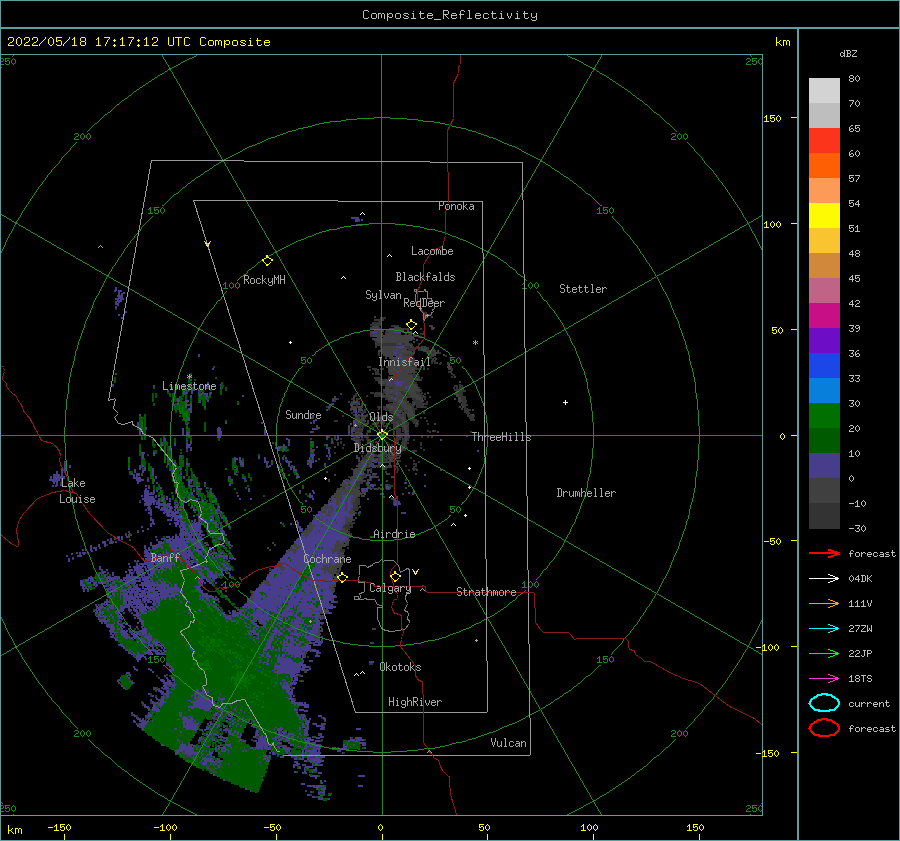Select the orange 60-57 dBZ color swatch
This screenshot has width=900, height=841.
point(824,166)
